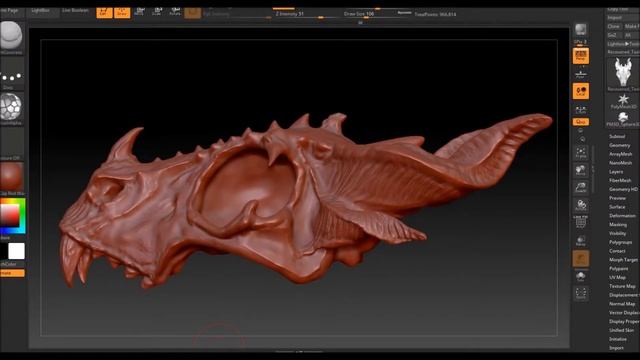Click the BPR render icon

tap(580, 29)
